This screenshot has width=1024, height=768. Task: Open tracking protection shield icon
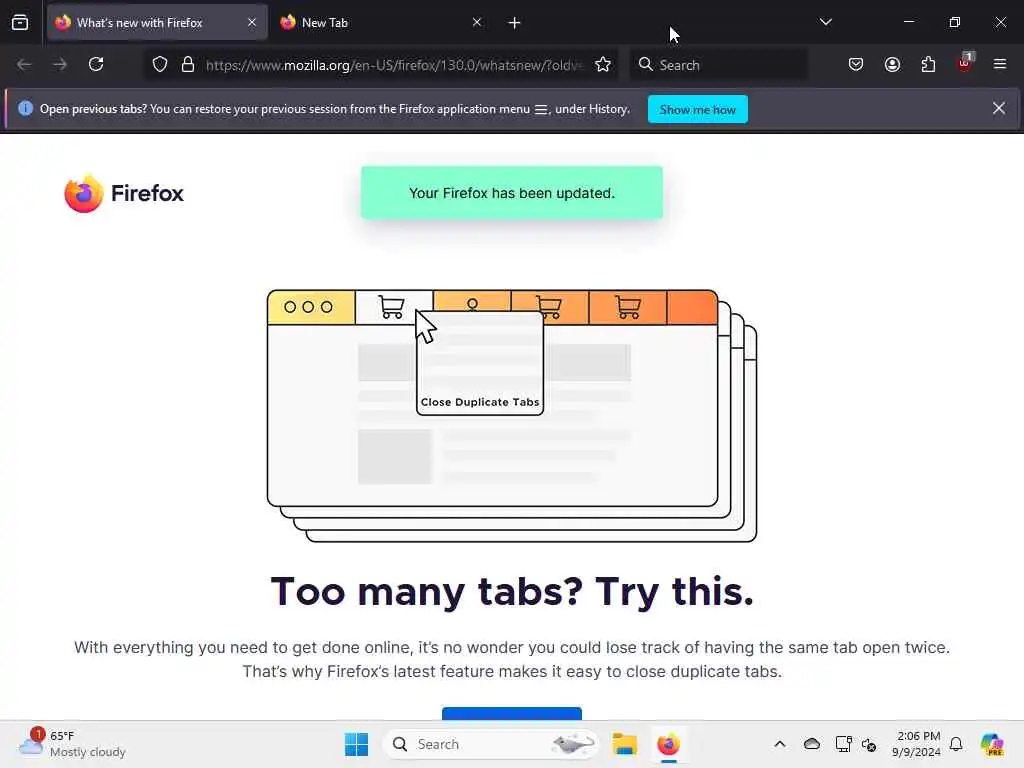coord(160,65)
